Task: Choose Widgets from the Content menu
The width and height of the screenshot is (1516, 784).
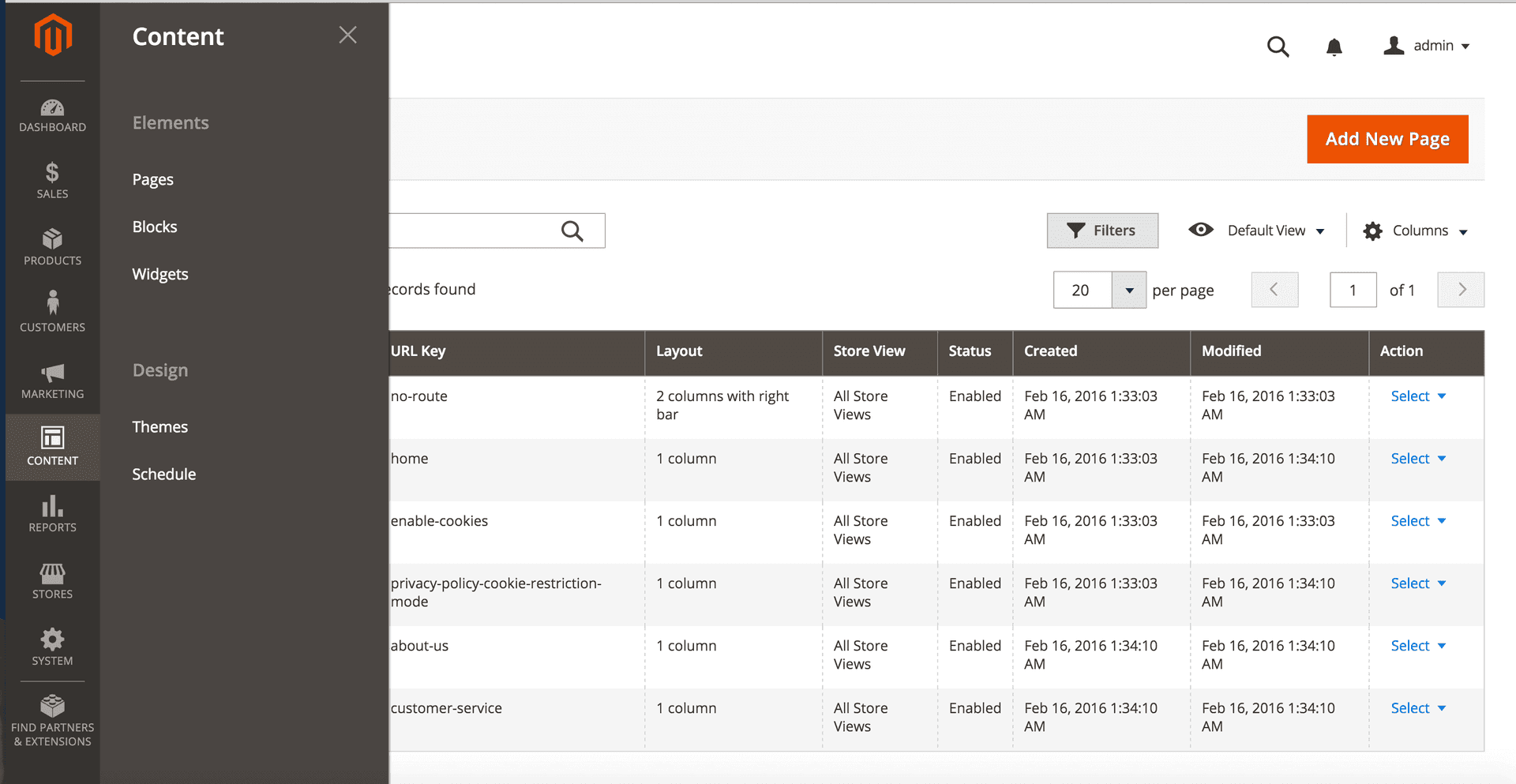Action: (160, 275)
